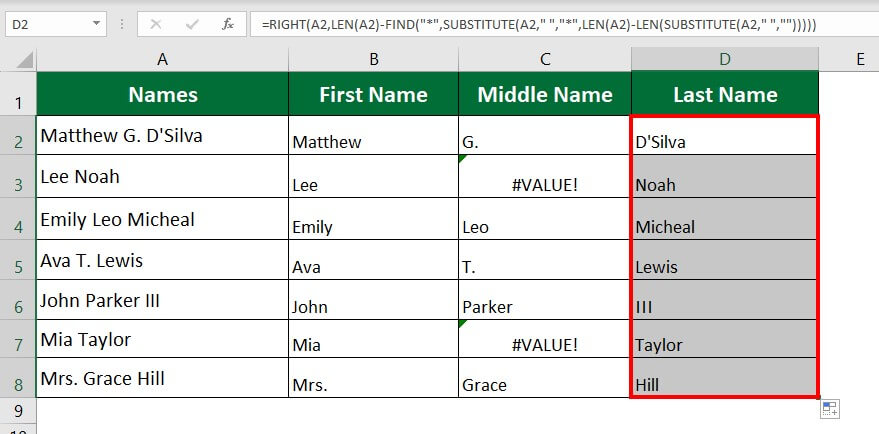Select column E header
Screen dimensions: 879x434
[860, 60]
